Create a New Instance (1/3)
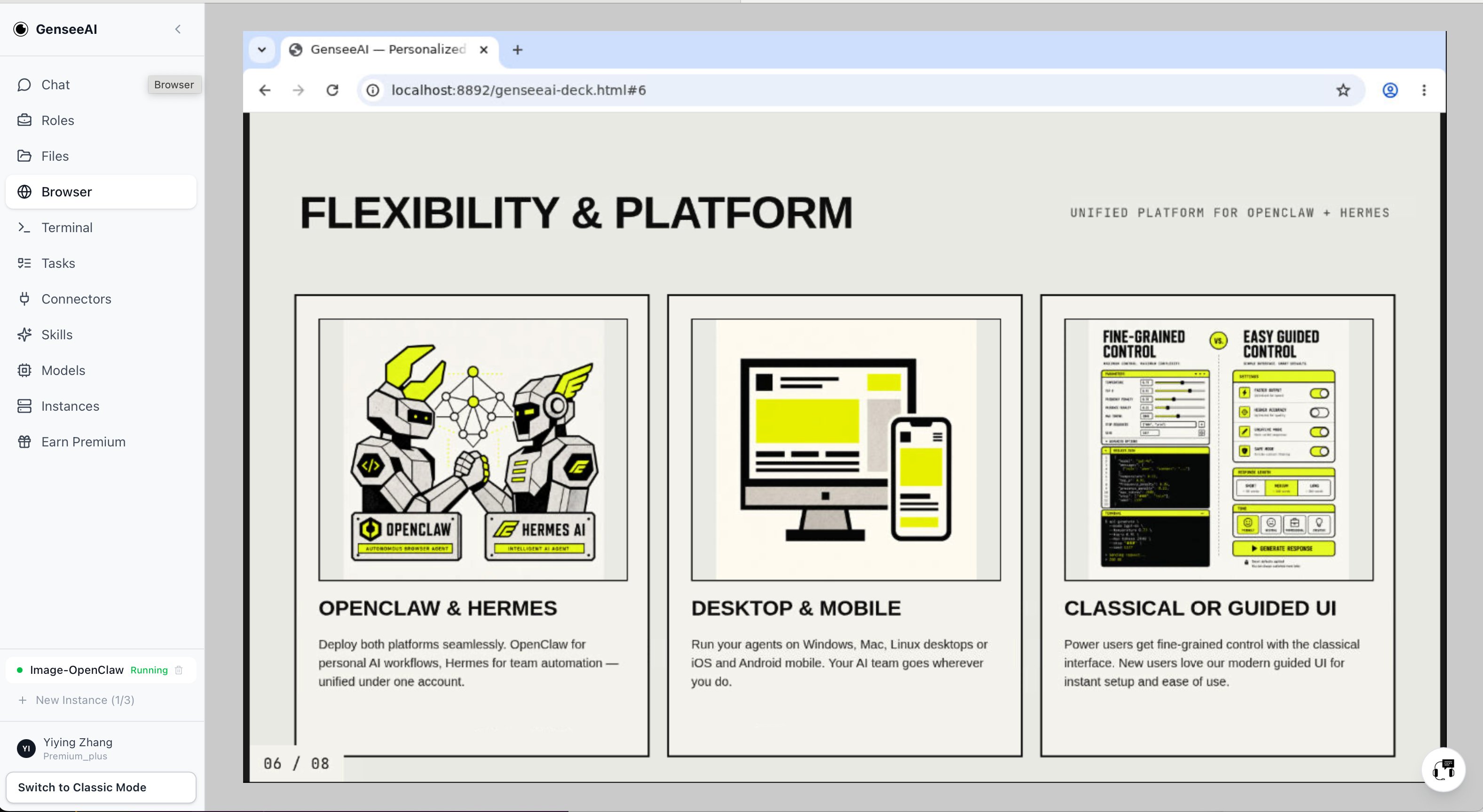Screen dimensions: 1483x812 tap(77, 700)
